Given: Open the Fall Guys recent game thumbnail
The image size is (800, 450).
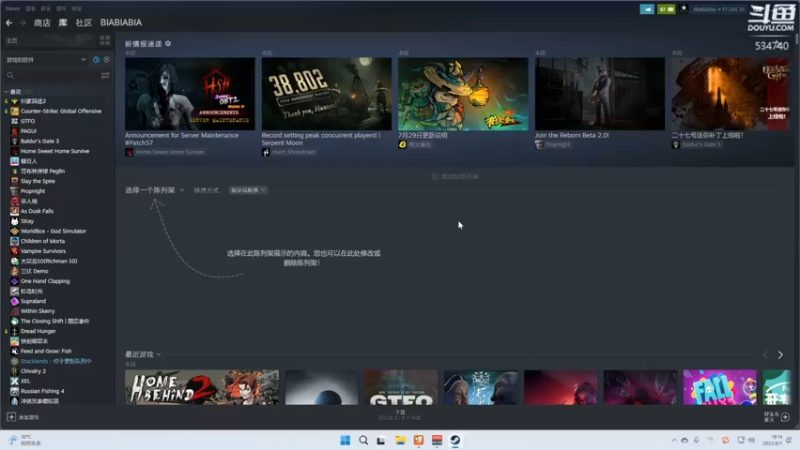Looking at the screenshot, I should pyautogui.click(x=719, y=387).
